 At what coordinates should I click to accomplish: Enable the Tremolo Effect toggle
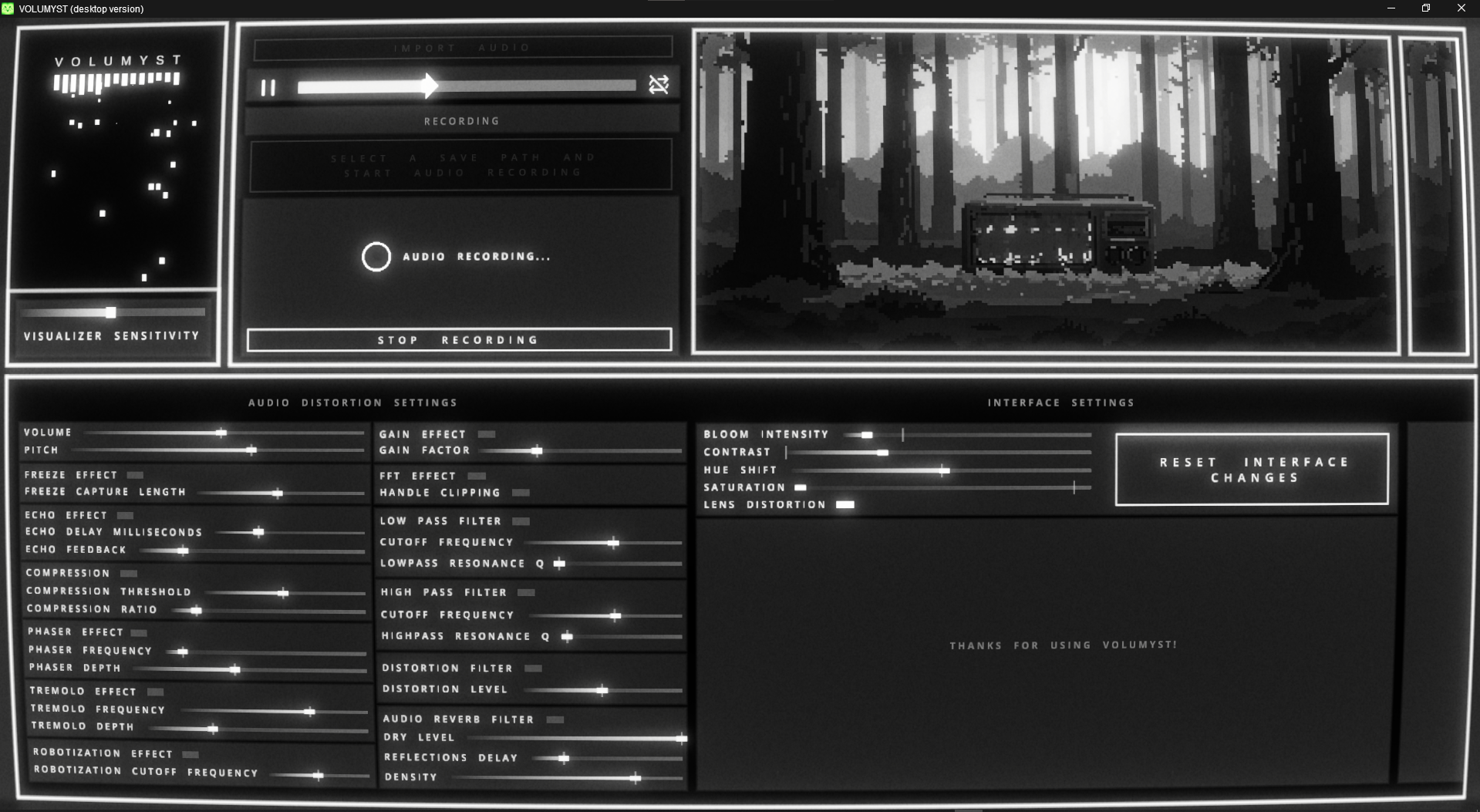[x=155, y=692]
